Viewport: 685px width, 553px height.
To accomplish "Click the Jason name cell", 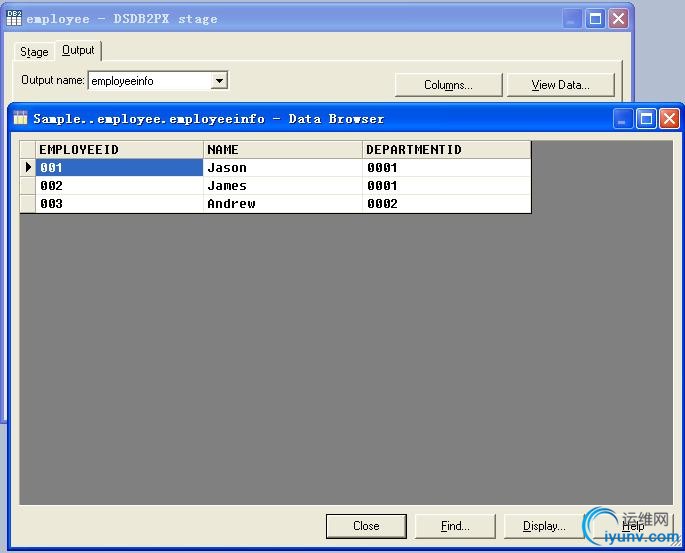I will (x=283, y=167).
